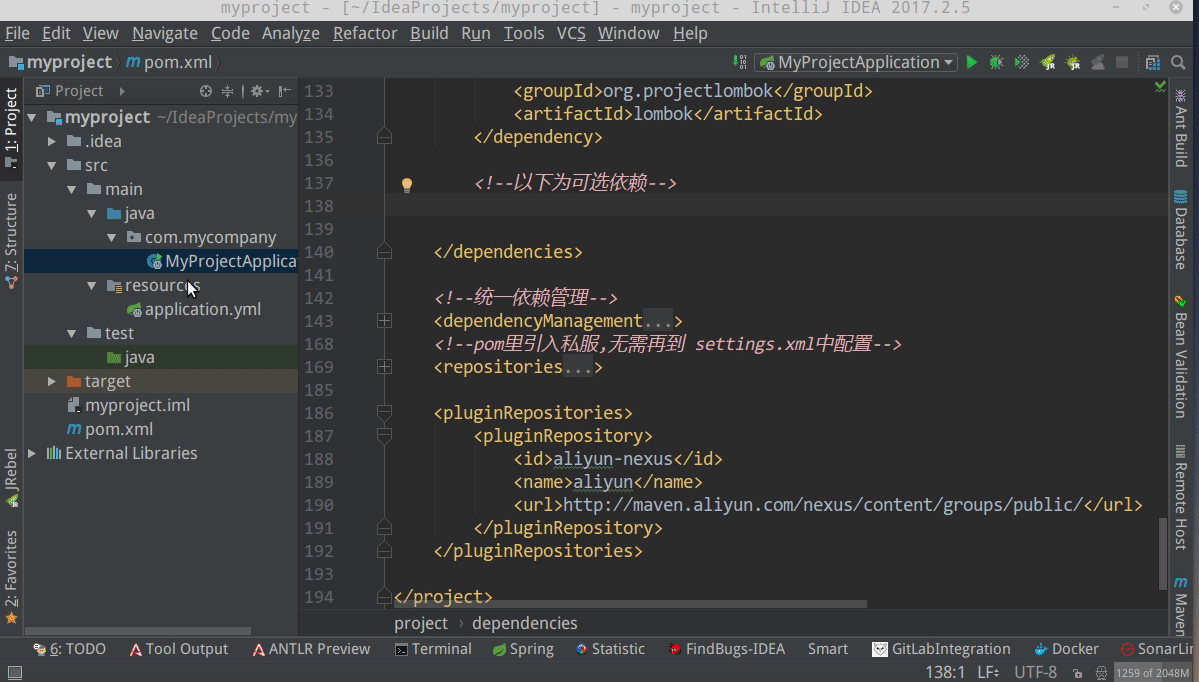Screen dimensions: 1199x682
Task: Open the Project view selector dropdown
Action: click(x=80, y=91)
